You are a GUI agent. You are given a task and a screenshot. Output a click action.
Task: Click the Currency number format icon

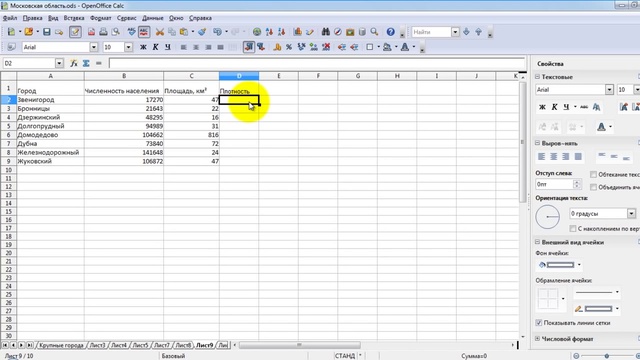[277, 47]
